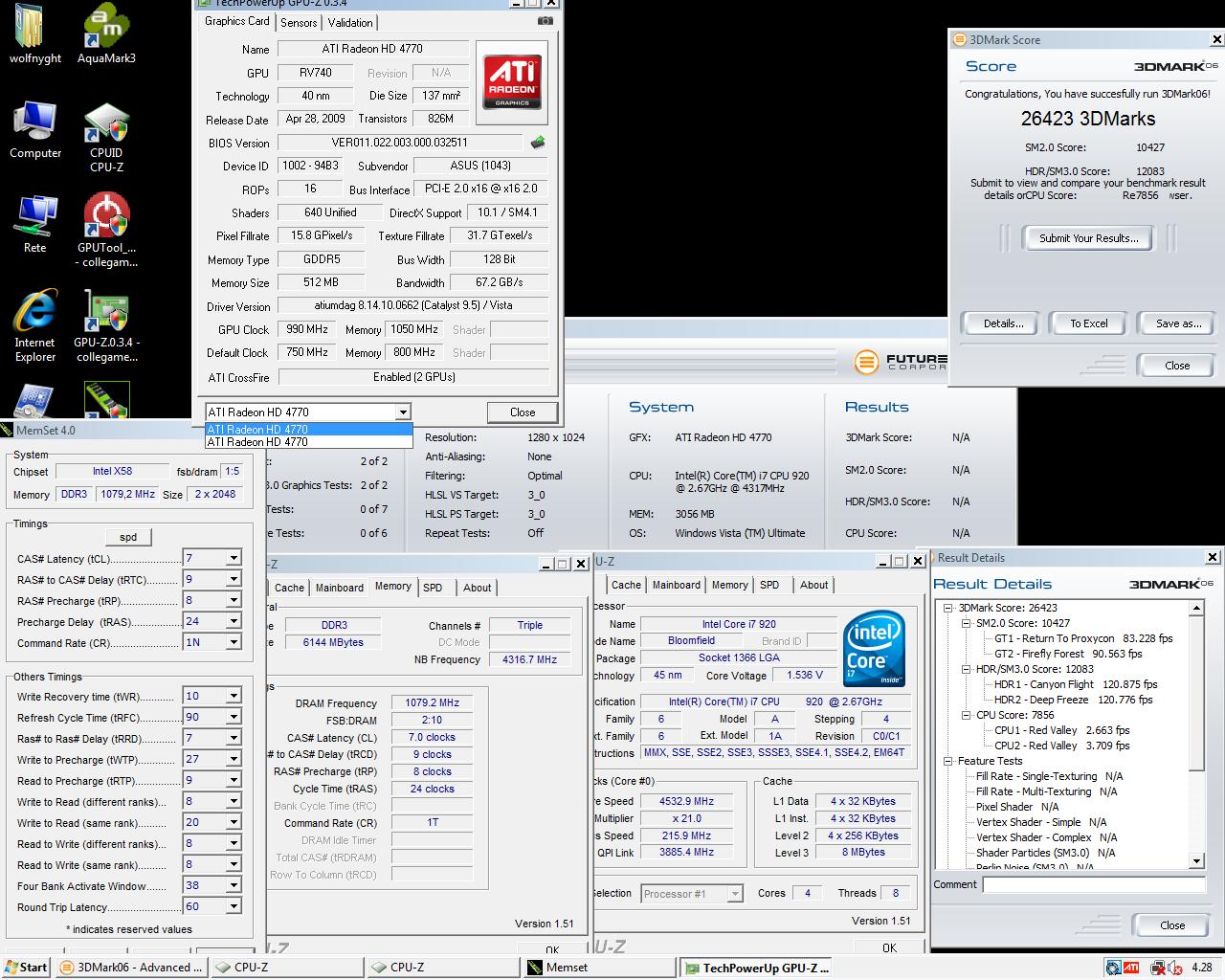Screen dimensions: 1225x980
Task: Click the ATI Radeon logo in GPU-Z
Action: point(512,80)
